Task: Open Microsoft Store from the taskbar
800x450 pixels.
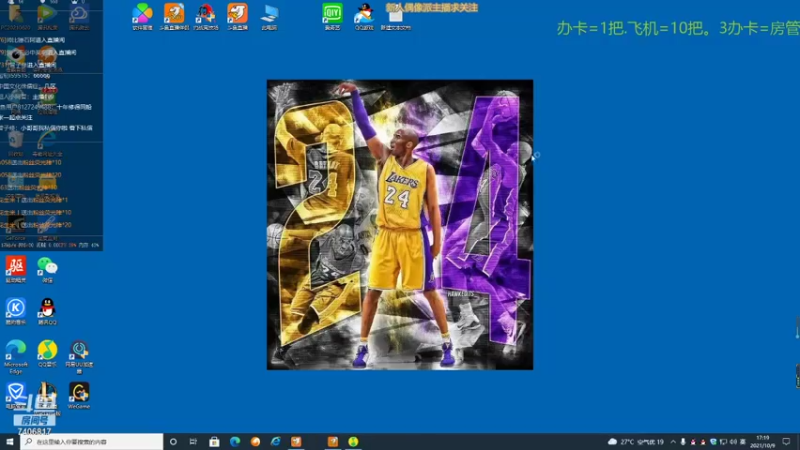Action: click(x=214, y=441)
